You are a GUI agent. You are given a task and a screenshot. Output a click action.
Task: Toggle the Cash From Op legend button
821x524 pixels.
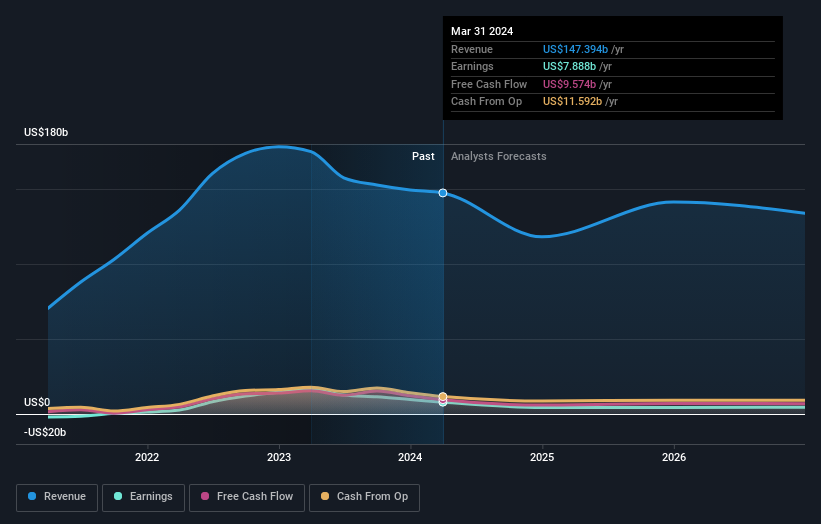(x=364, y=497)
